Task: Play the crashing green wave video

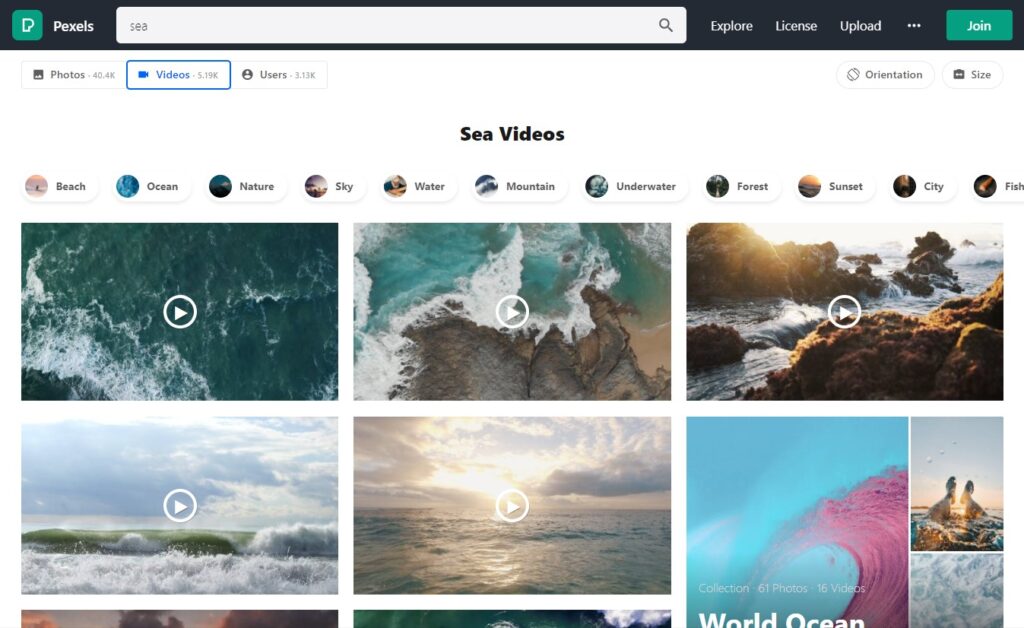Action: coord(180,506)
